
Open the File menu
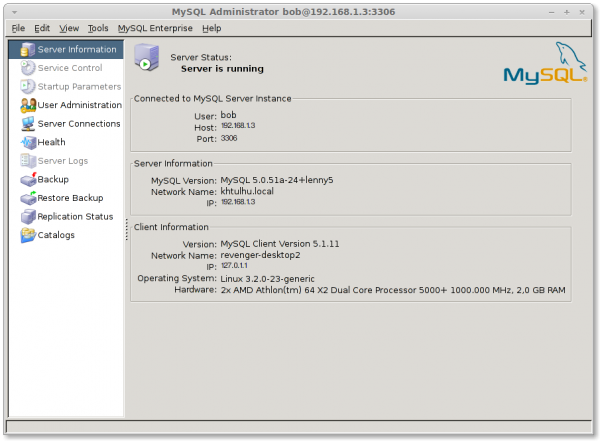pos(18,28)
